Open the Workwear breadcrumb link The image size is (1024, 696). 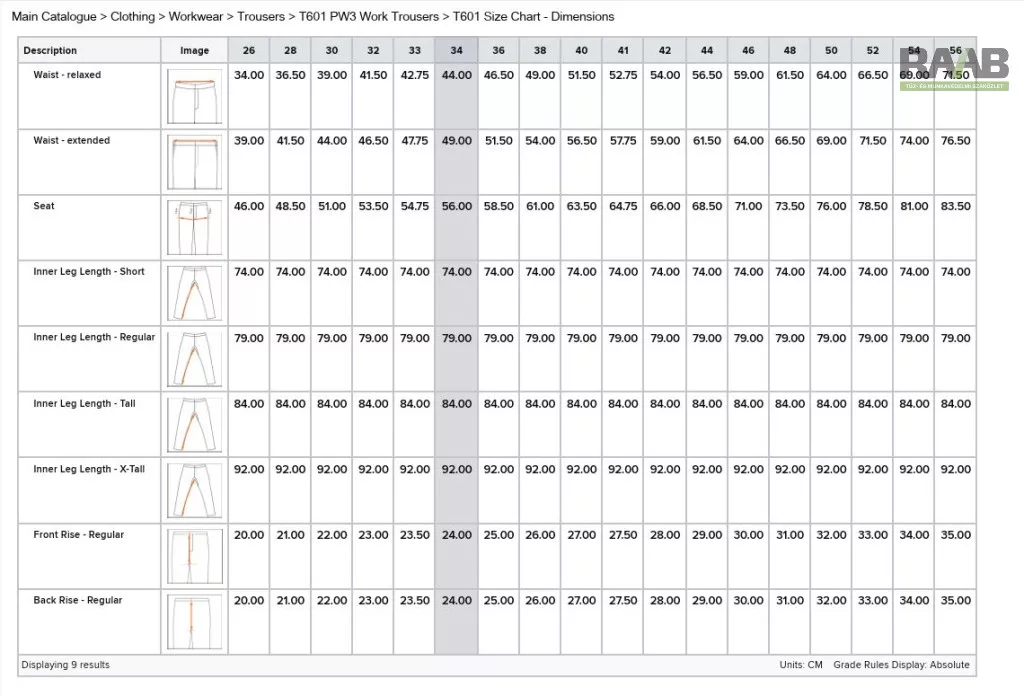click(x=197, y=17)
